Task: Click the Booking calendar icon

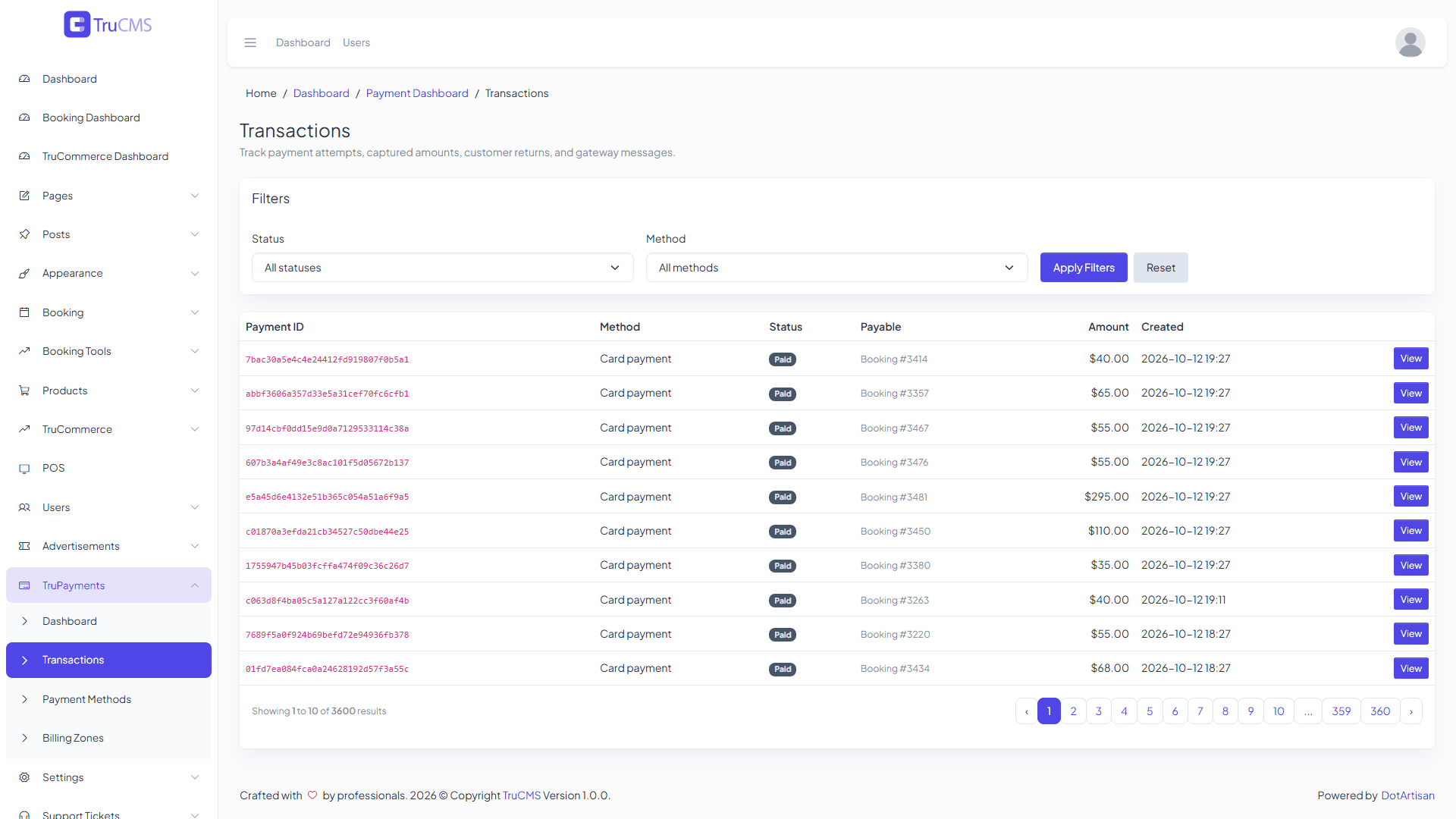Action: (24, 312)
